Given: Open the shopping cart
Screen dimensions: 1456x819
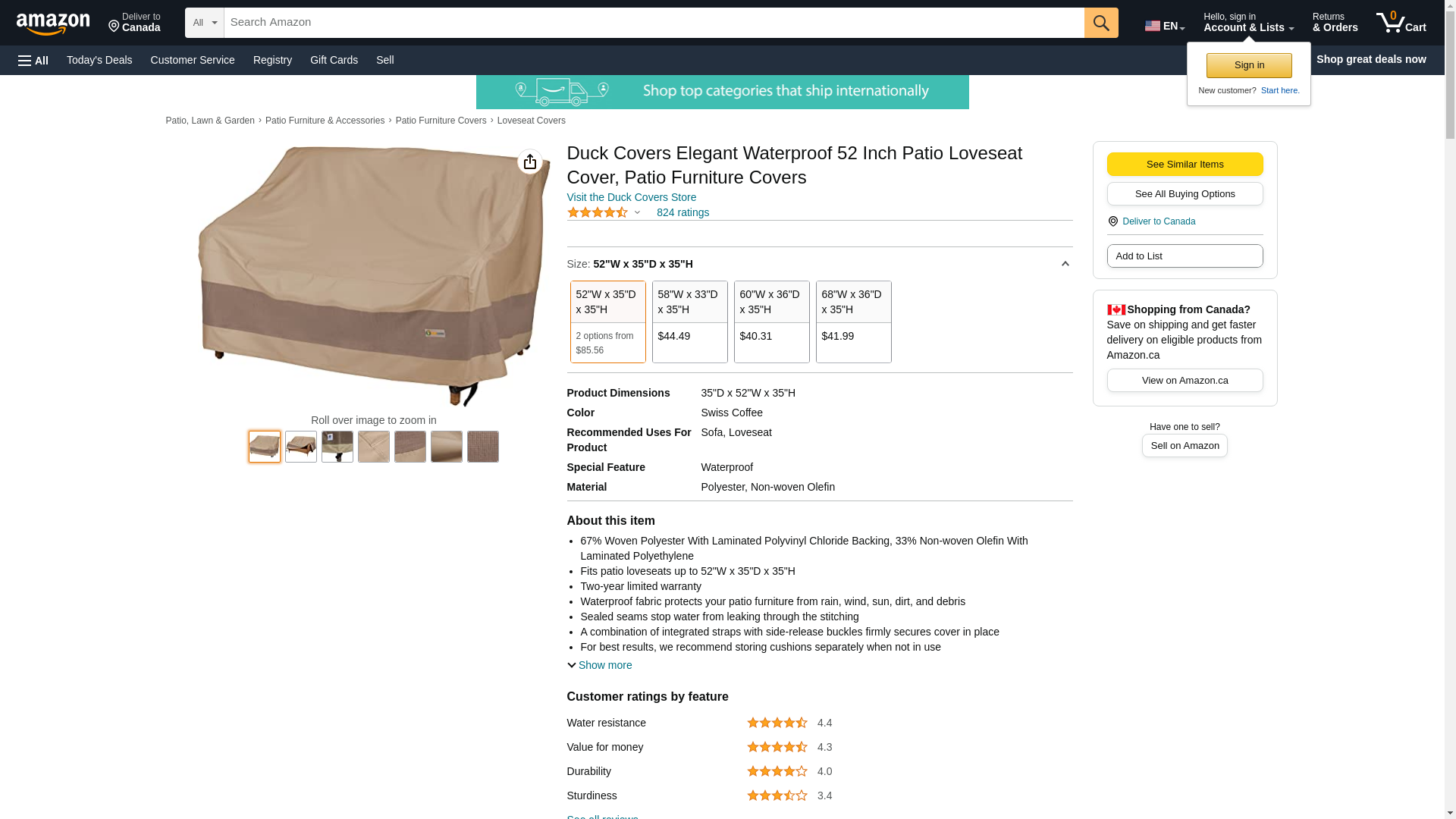Looking at the screenshot, I should [x=1401, y=23].
